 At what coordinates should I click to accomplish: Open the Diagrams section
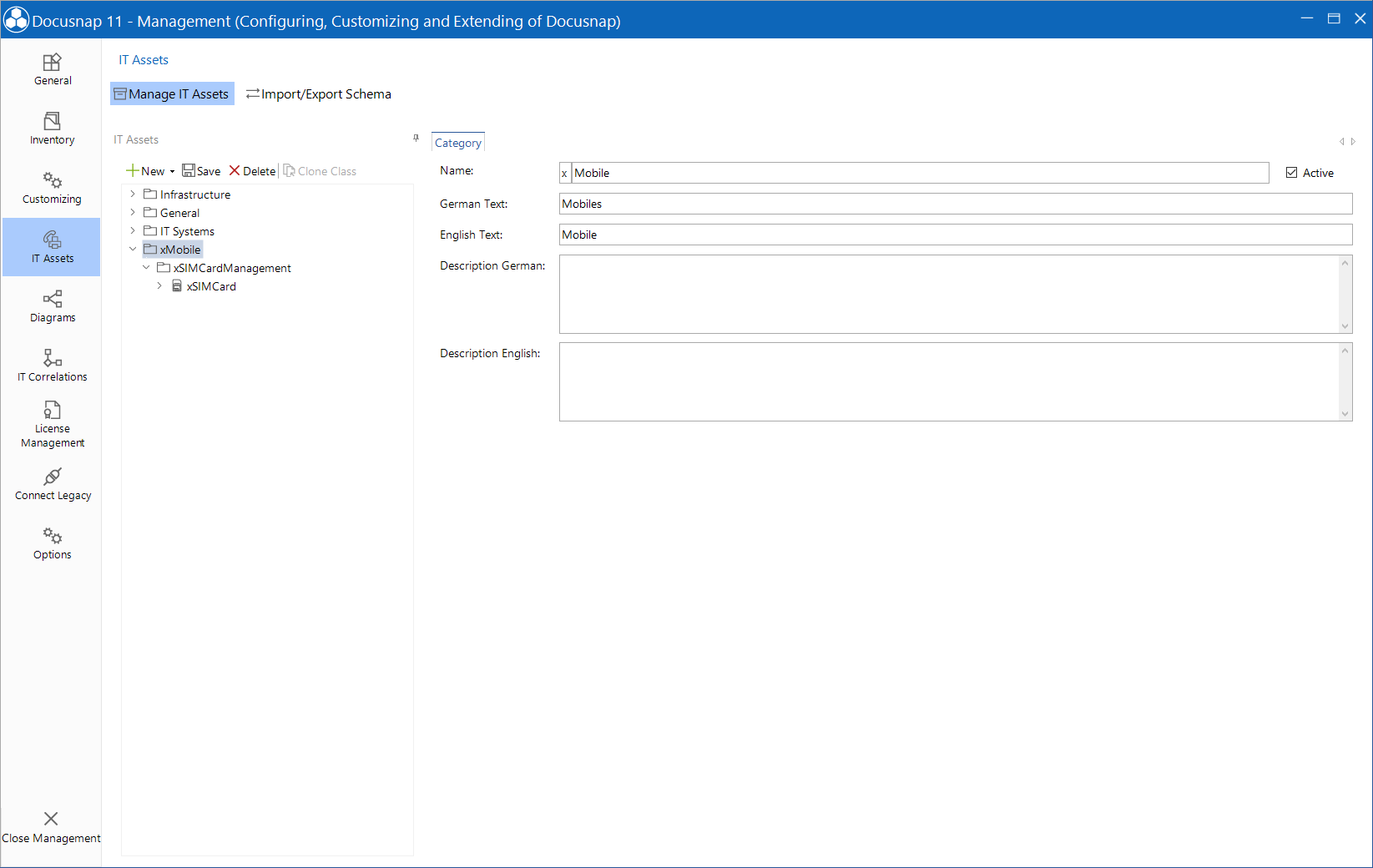point(52,305)
